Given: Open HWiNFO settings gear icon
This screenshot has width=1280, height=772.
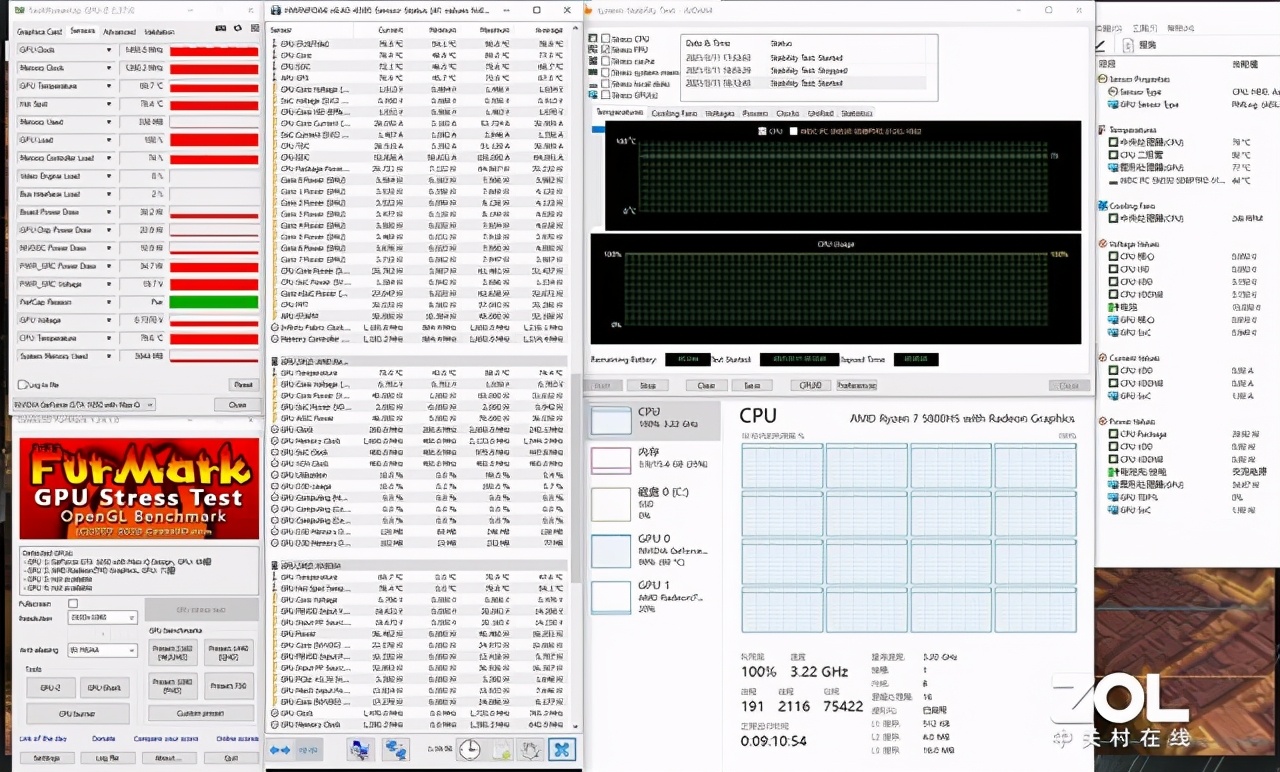Looking at the screenshot, I should [532, 749].
